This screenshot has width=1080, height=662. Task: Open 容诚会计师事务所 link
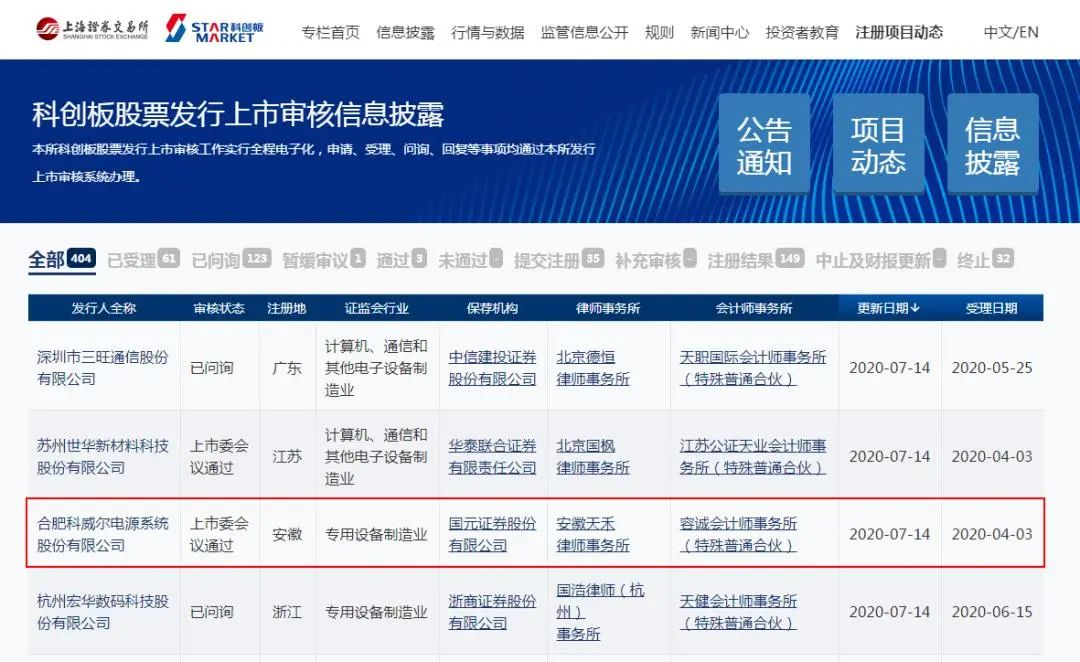coord(738,535)
